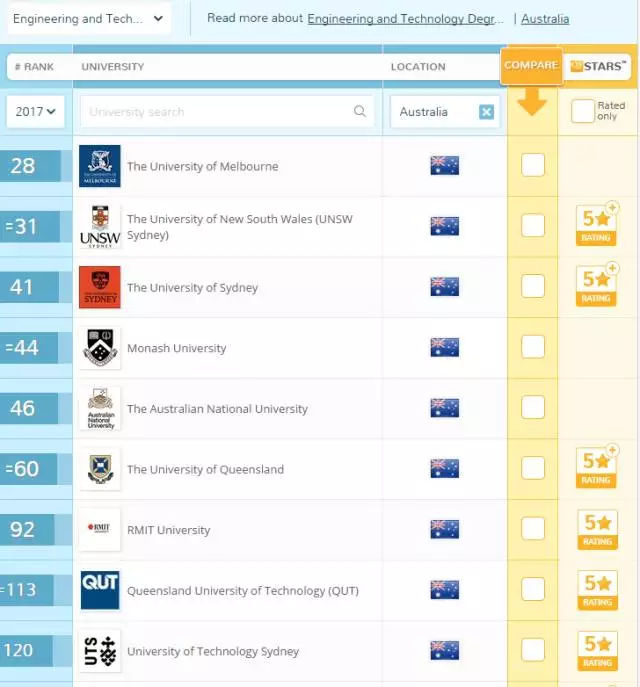Select the COMPARE tab
The image size is (640, 687).
coord(531,66)
